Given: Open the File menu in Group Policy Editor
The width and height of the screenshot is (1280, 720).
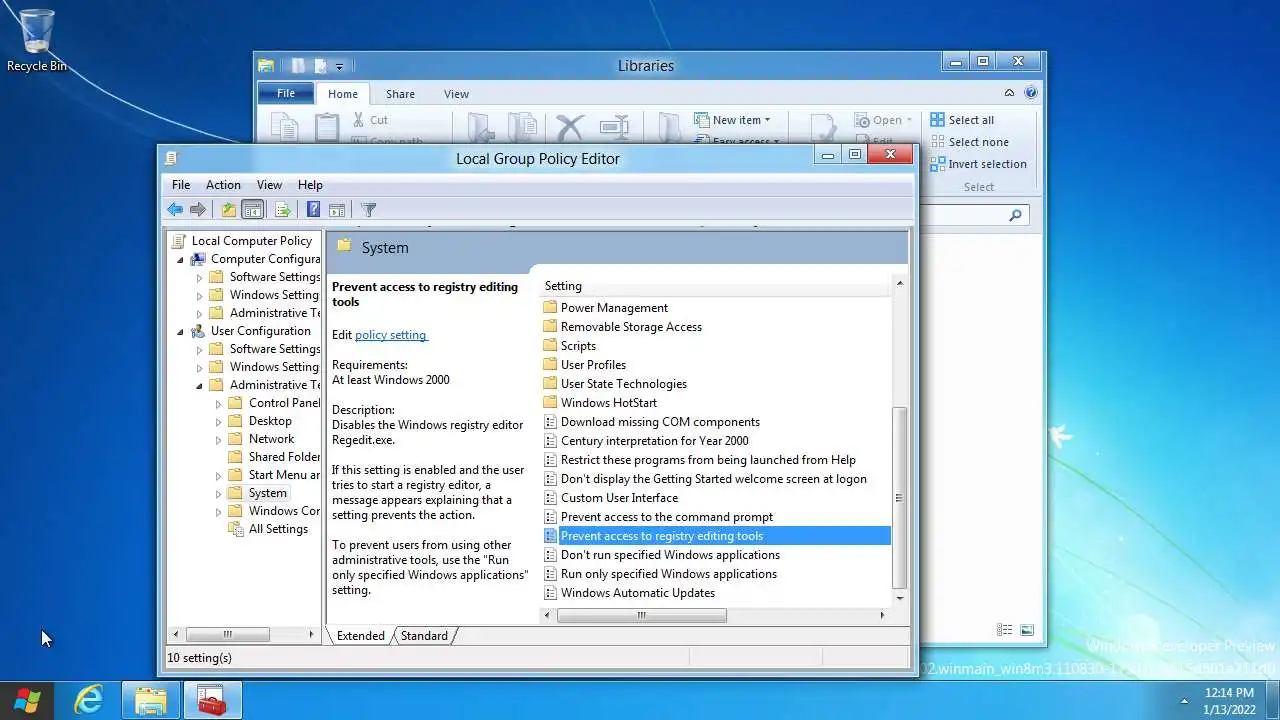Looking at the screenshot, I should point(181,185).
